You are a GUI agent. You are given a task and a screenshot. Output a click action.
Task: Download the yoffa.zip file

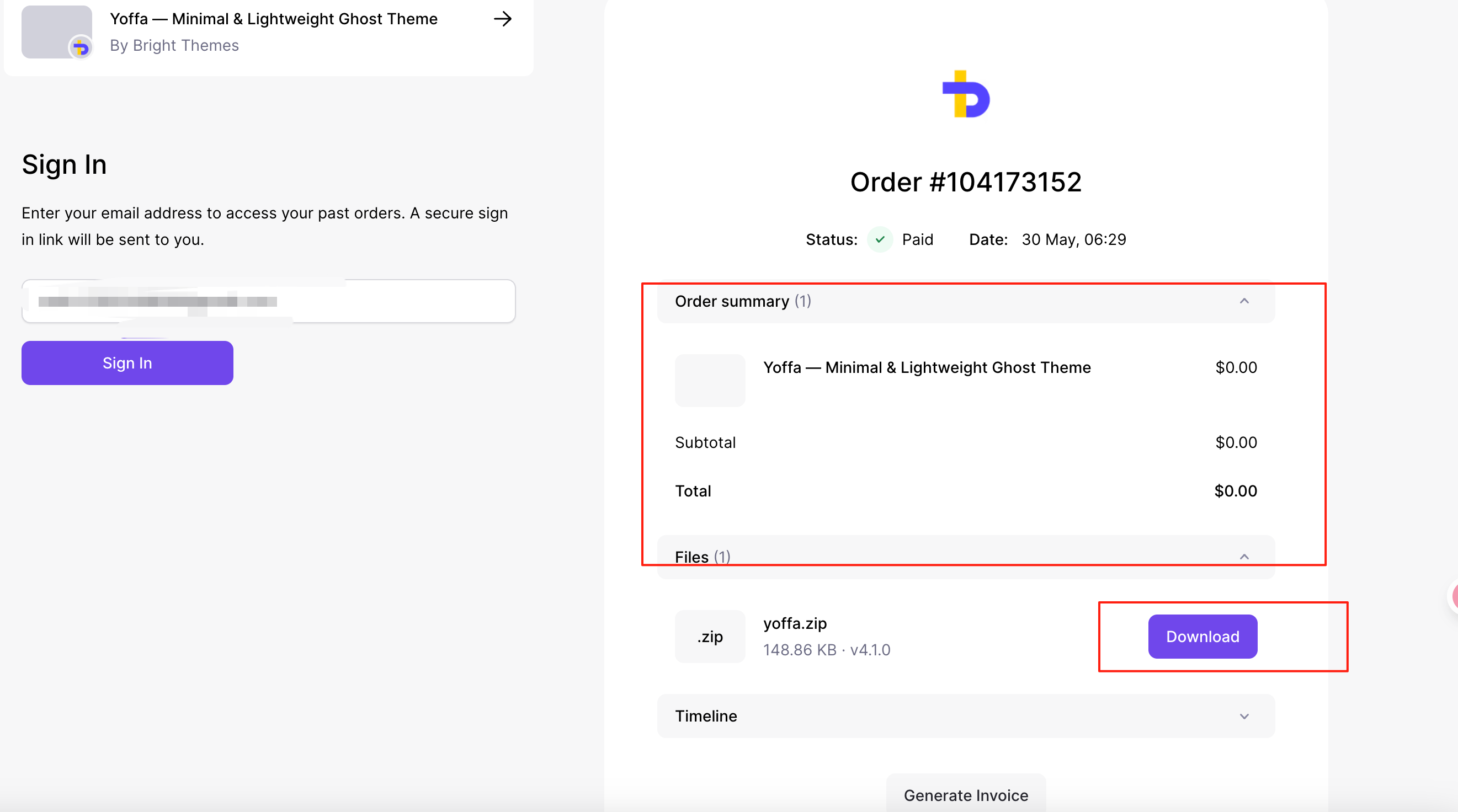(x=1202, y=637)
